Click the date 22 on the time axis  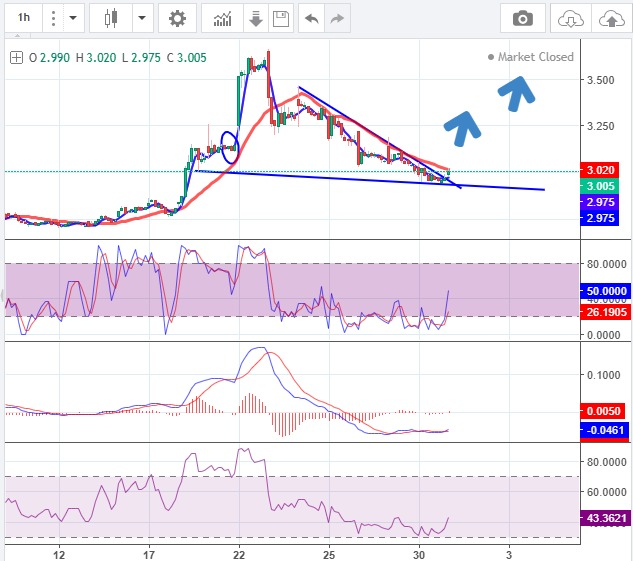tap(240, 553)
